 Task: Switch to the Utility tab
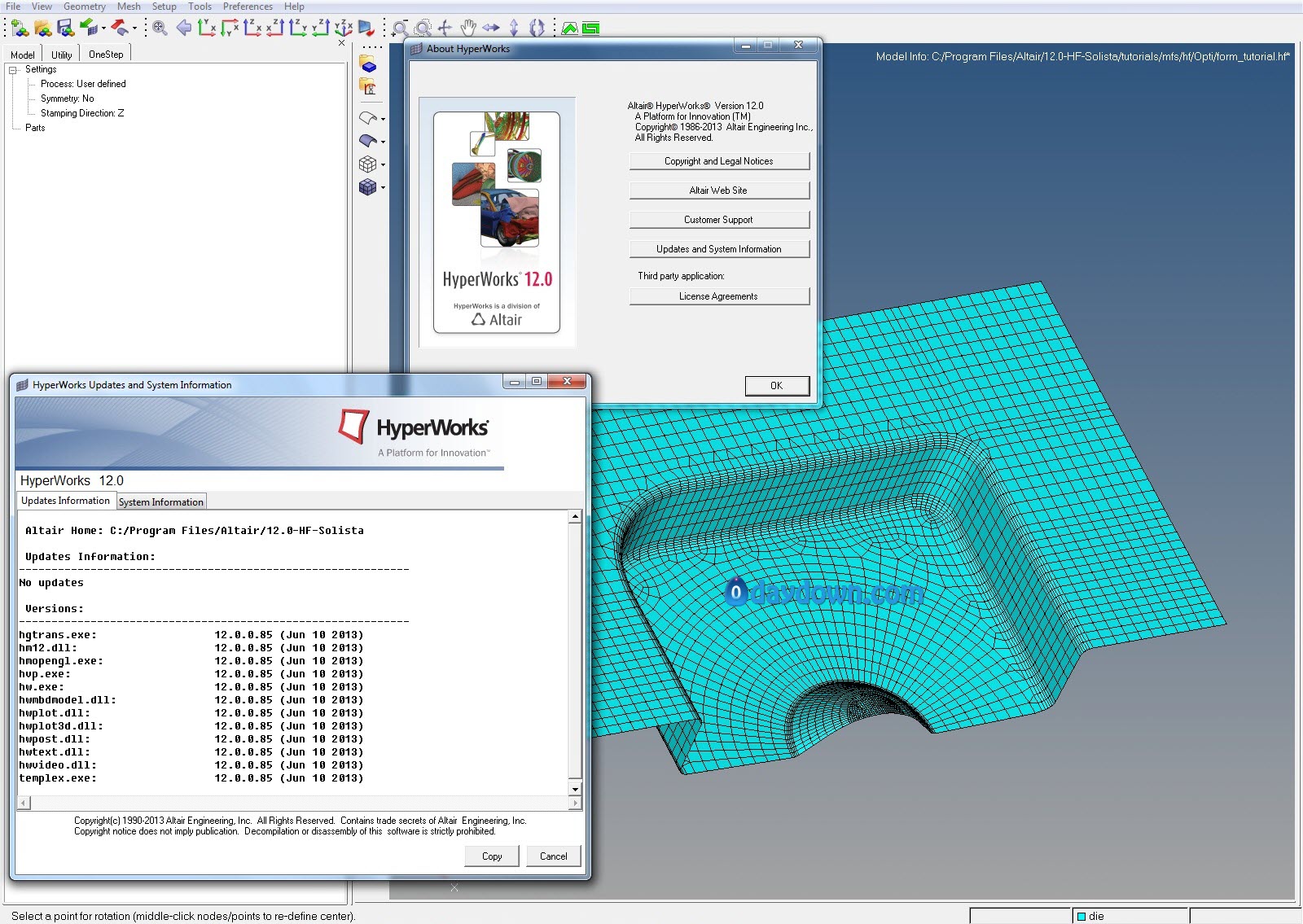(x=62, y=55)
